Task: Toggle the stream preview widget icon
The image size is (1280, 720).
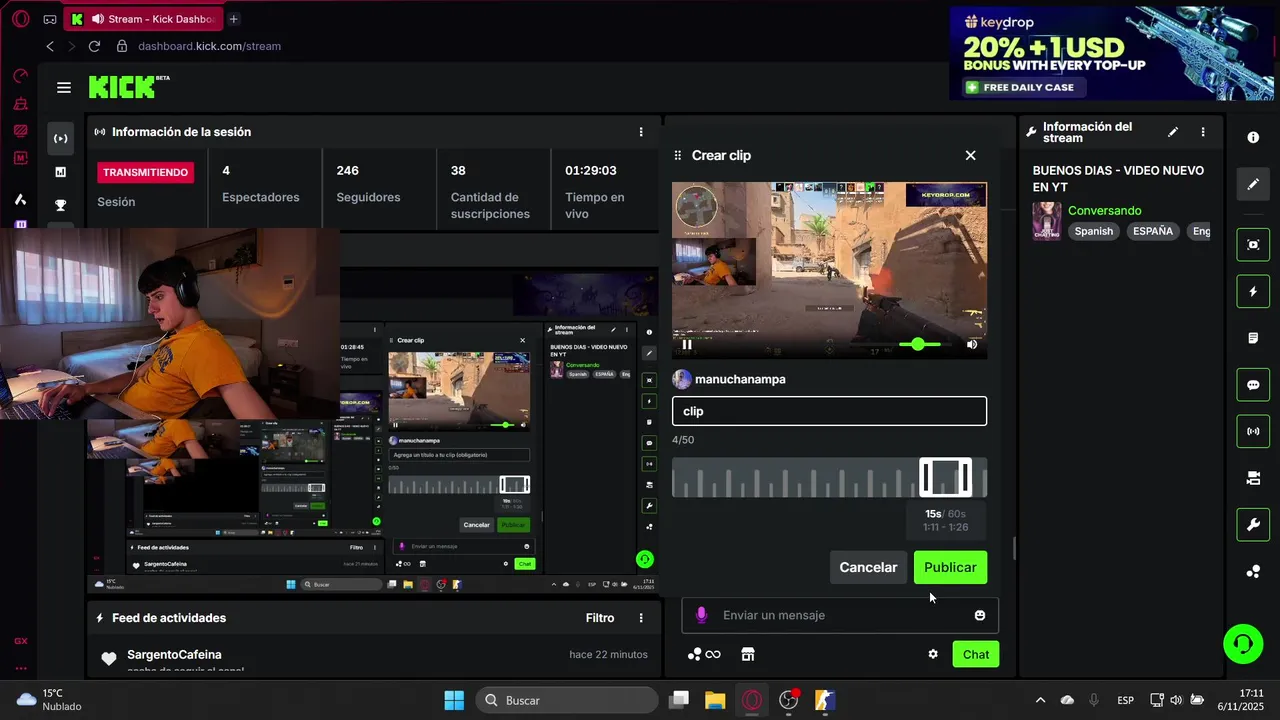Action: pyautogui.click(x=1253, y=244)
